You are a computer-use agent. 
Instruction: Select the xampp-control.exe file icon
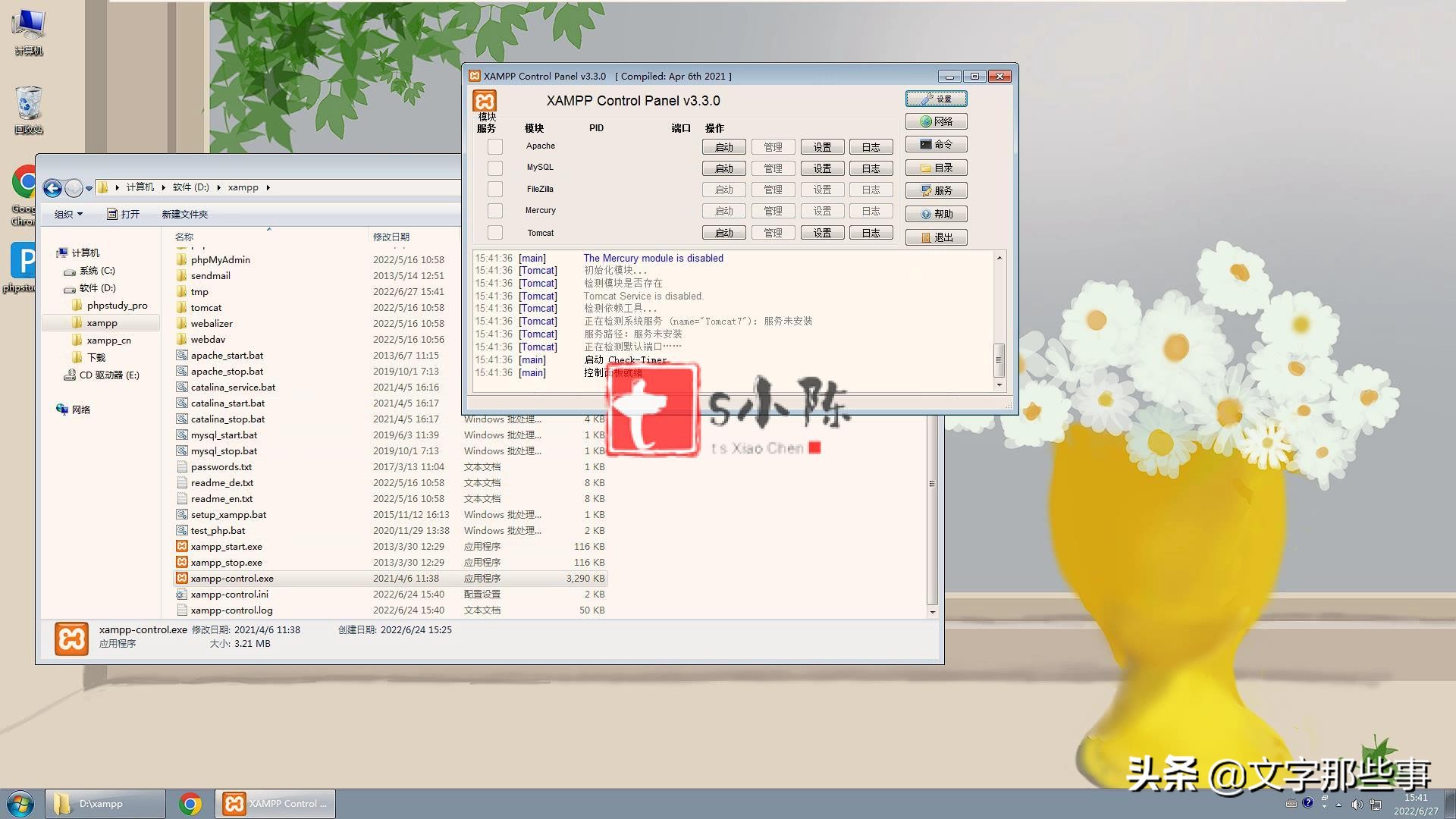(x=182, y=578)
